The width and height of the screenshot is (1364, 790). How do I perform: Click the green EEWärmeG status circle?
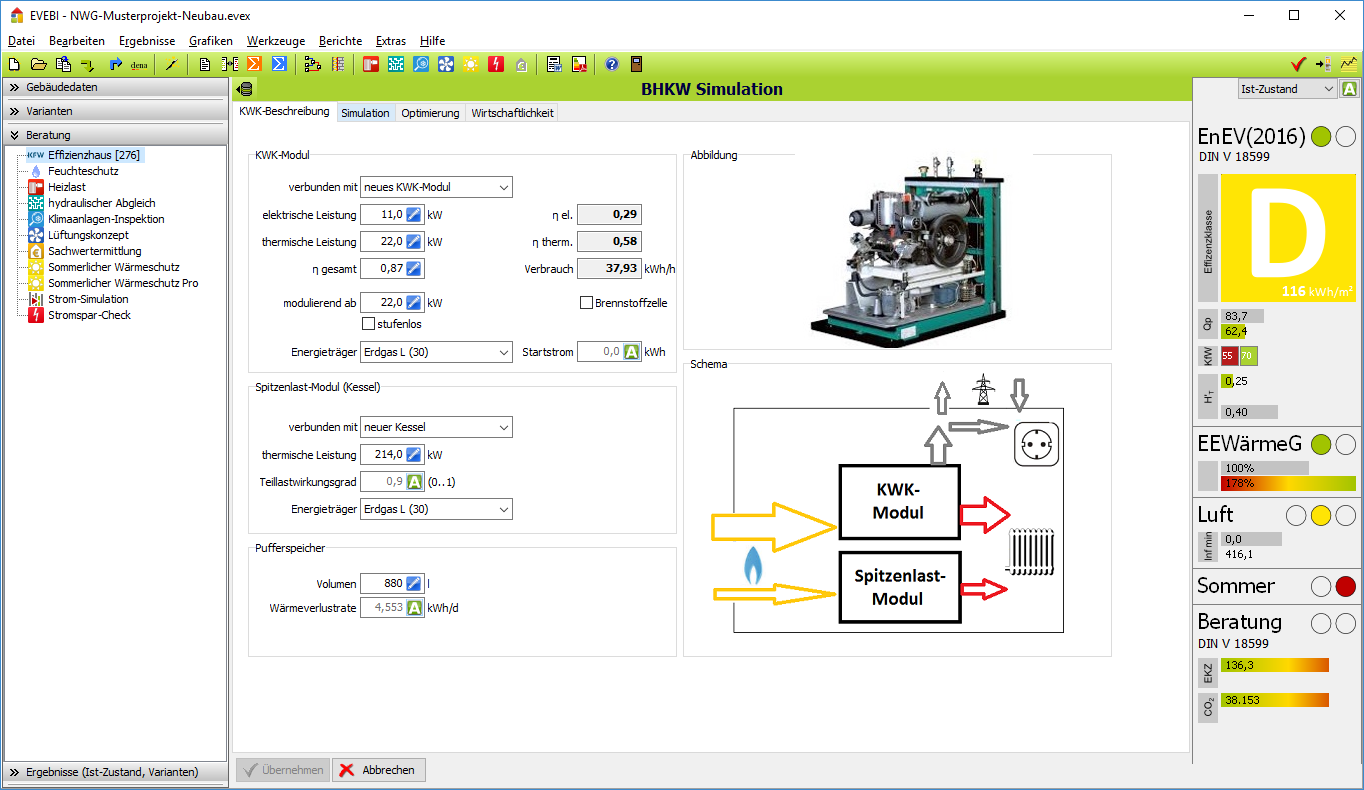pyautogui.click(x=1321, y=443)
